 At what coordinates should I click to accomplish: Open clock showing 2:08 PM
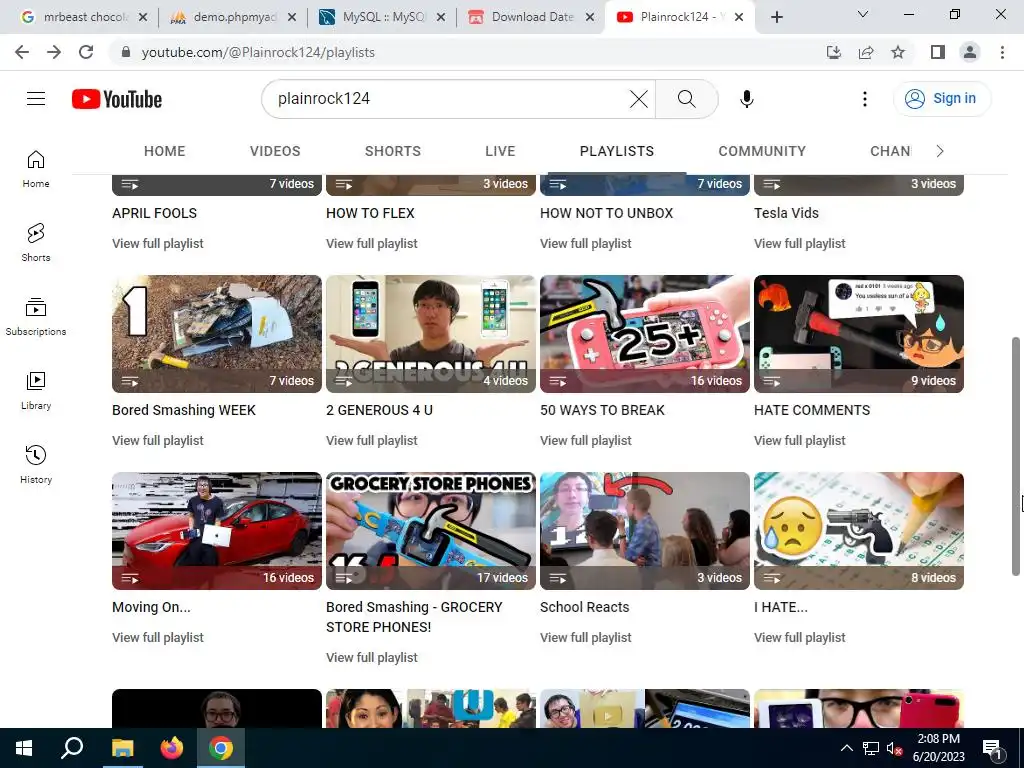coord(938,748)
